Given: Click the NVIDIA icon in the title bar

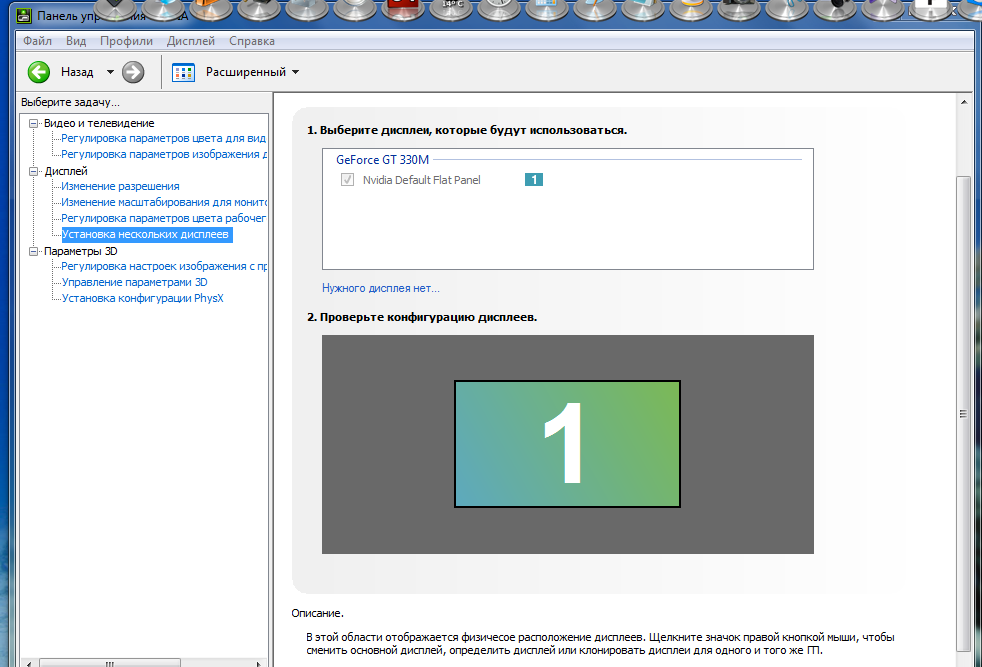Looking at the screenshot, I should click(x=25, y=16).
